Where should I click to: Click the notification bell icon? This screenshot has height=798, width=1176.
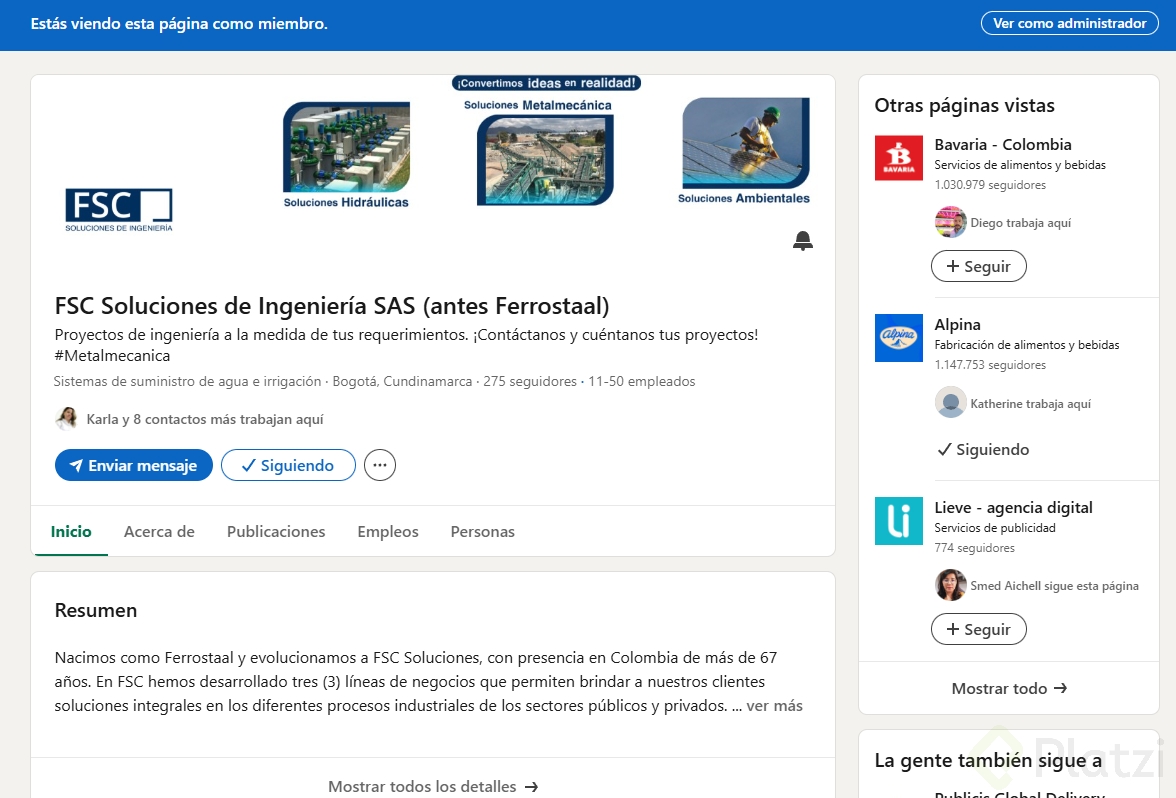pyautogui.click(x=802, y=241)
